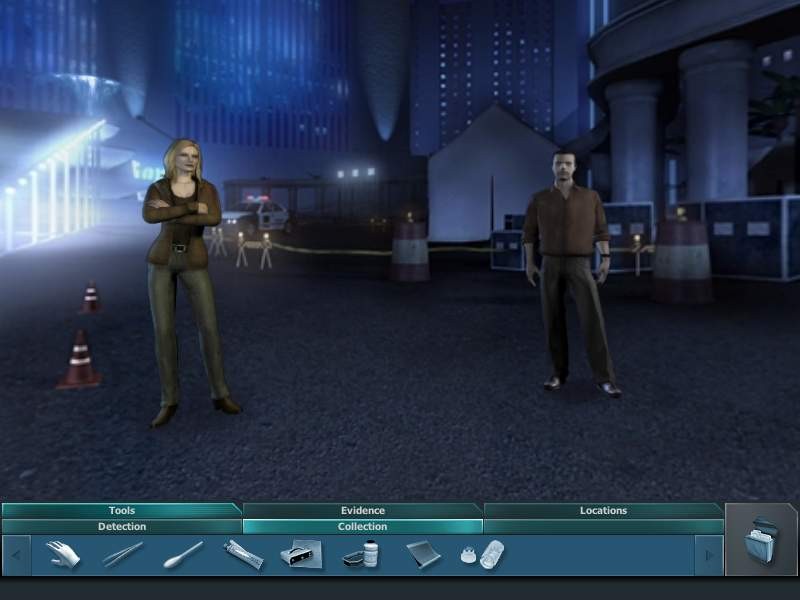800x600 pixels.
Task: Choose the adhesive lifting sheet tool
Action: click(x=422, y=554)
